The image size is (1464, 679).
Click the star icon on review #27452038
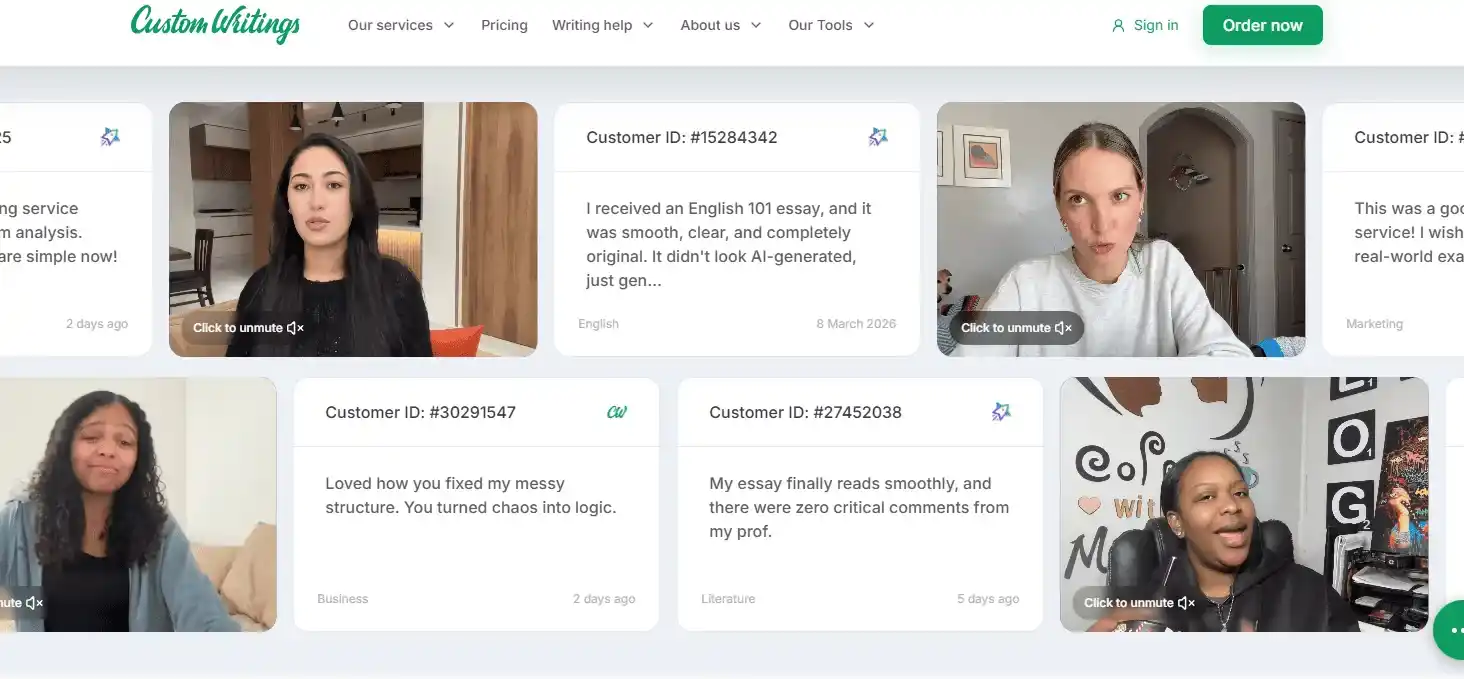tap(1001, 412)
